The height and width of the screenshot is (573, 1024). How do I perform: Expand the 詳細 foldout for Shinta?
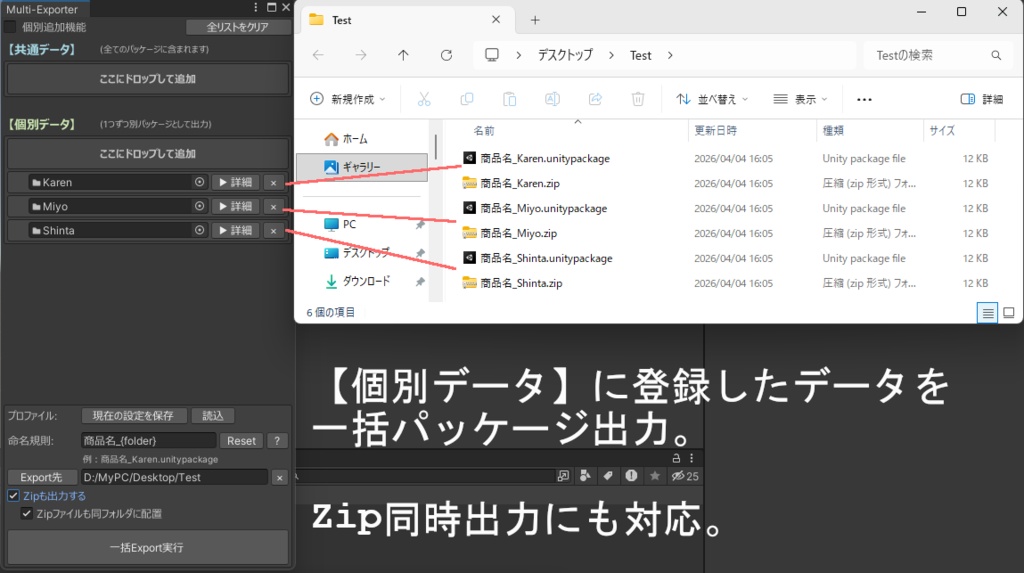(x=235, y=230)
